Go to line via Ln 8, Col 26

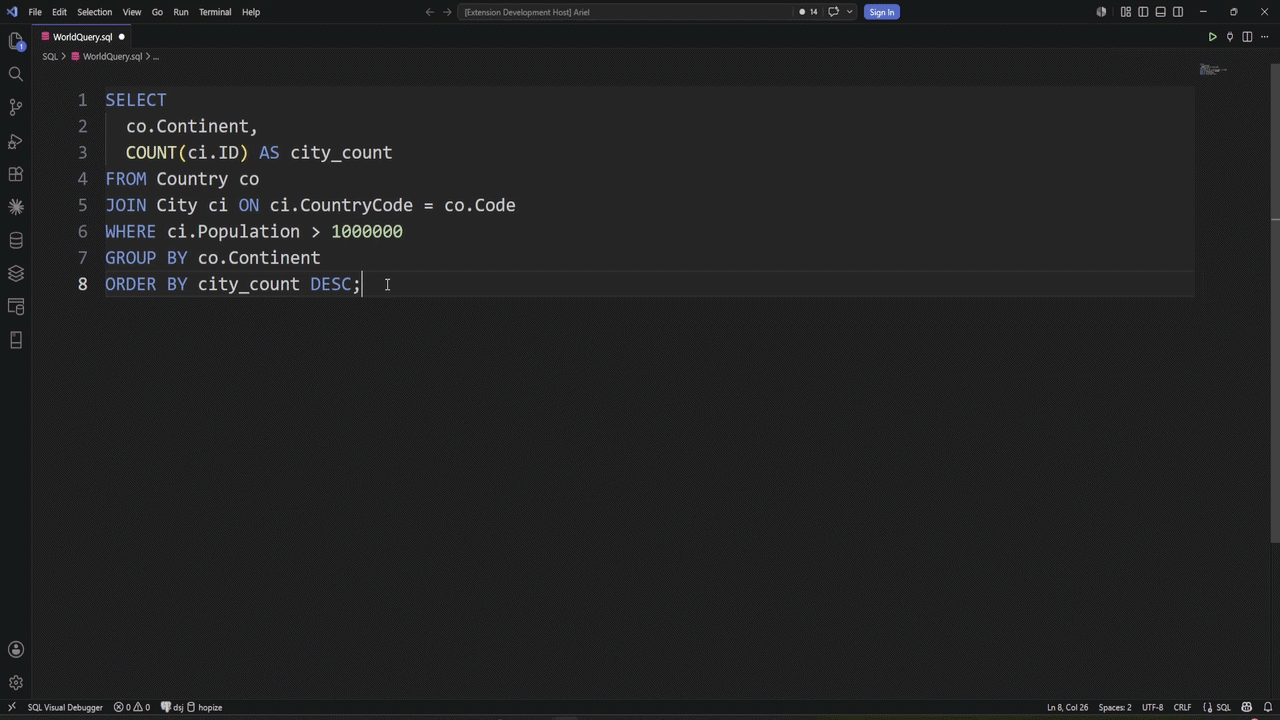pos(1067,707)
